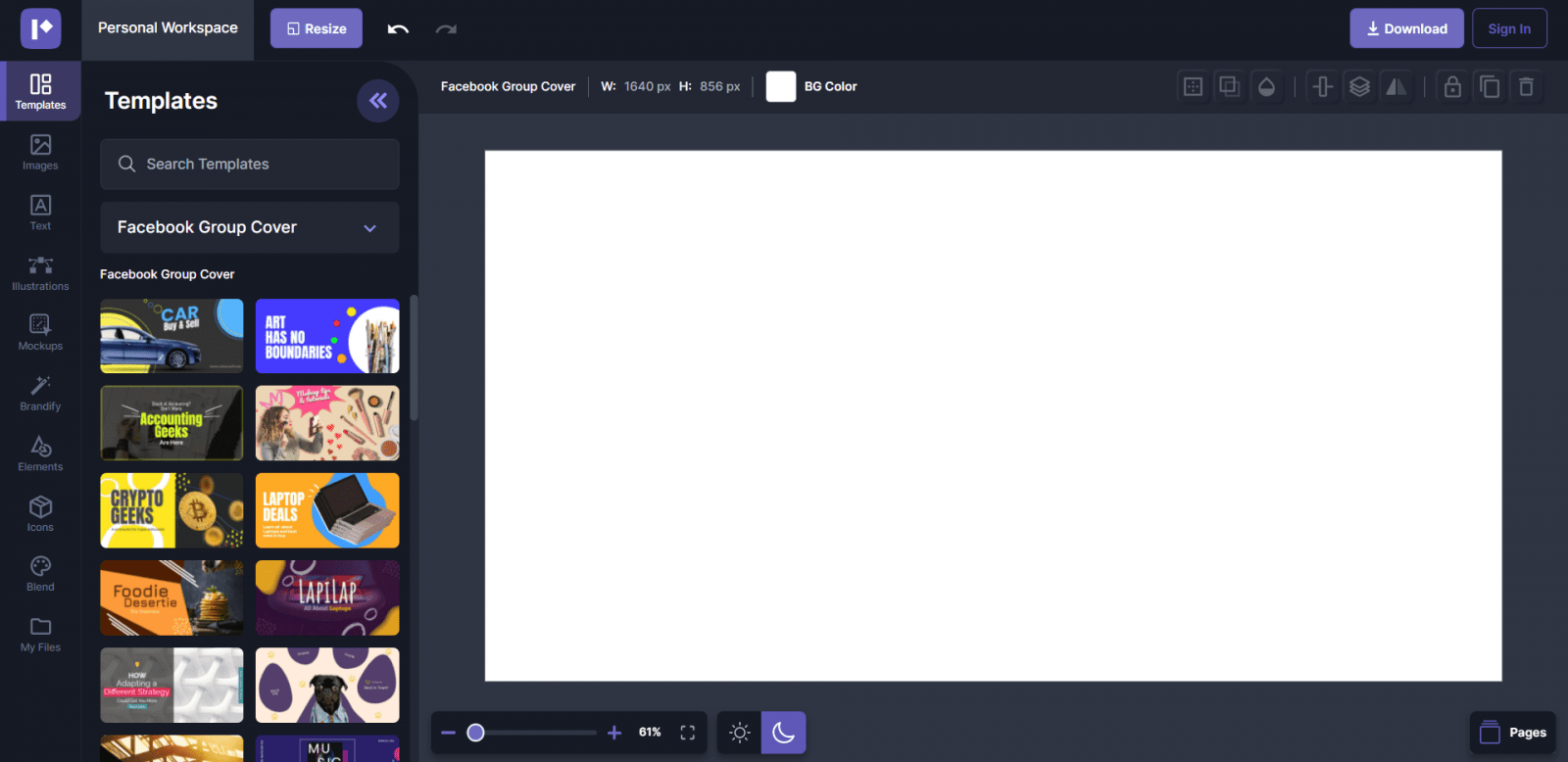
Task: Collapse the Templates panel with double chevron
Action: tap(377, 101)
